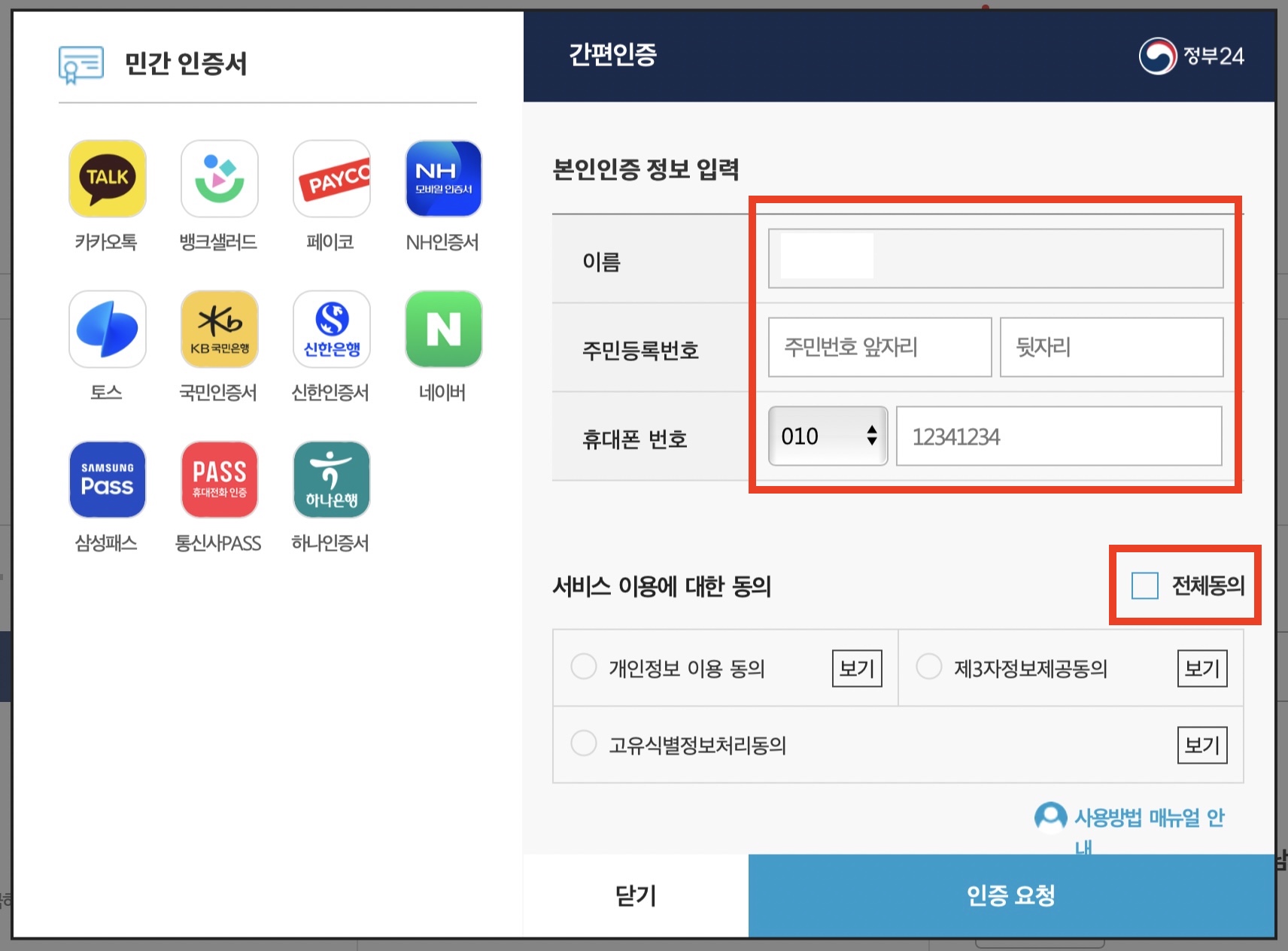Click the 본인인증 정보 입력 heading
Image resolution: width=1288 pixels, height=951 pixels.
(x=646, y=169)
